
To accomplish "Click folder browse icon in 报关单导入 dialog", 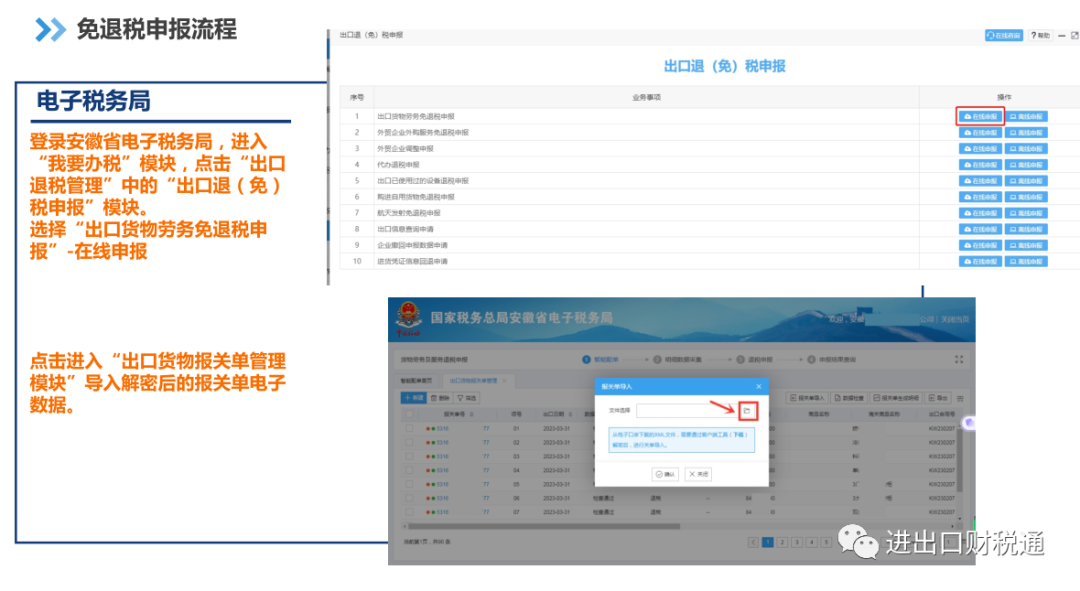I will pyautogui.click(x=747, y=411).
